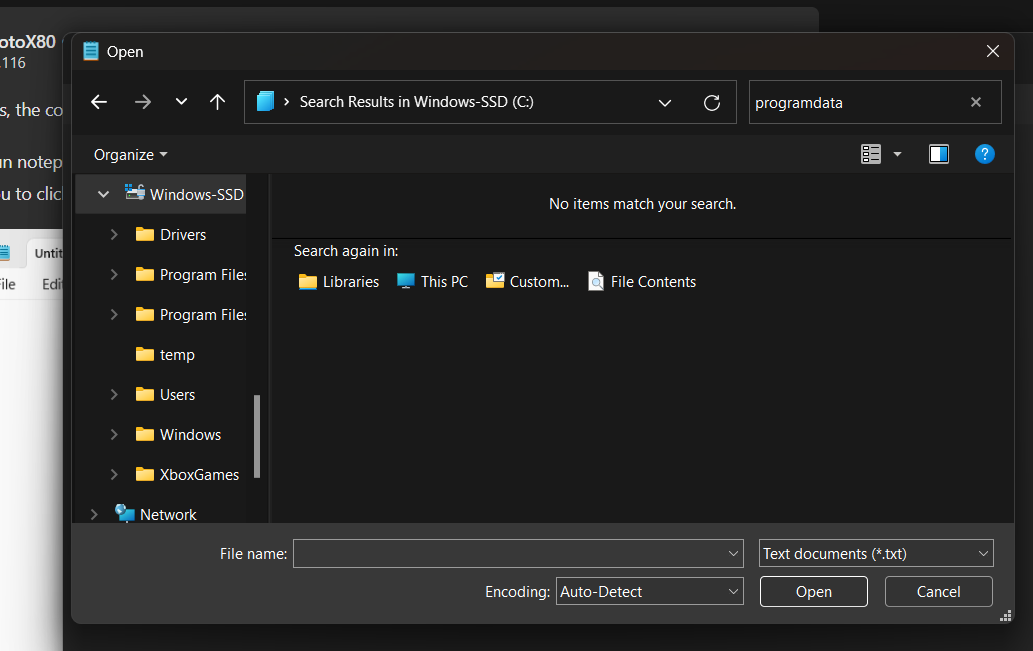Expand the Windows folder node
The width and height of the screenshot is (1033, 651).
(114, 435)
